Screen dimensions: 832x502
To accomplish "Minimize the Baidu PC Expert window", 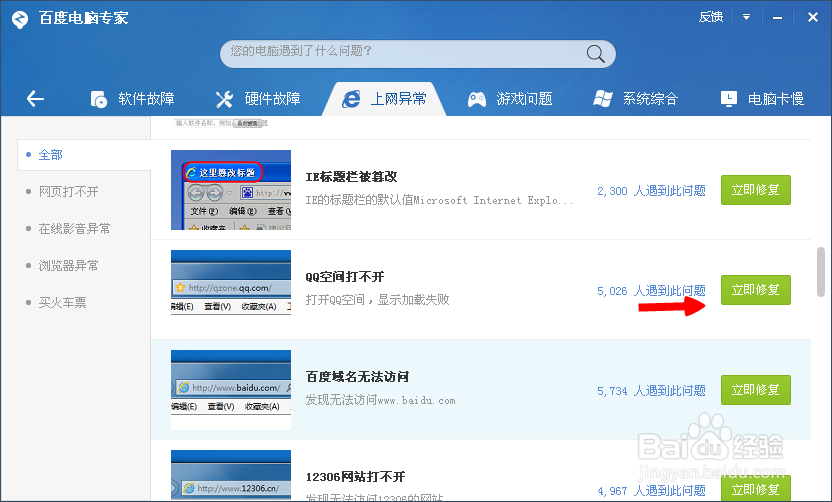I will (777, 18).
